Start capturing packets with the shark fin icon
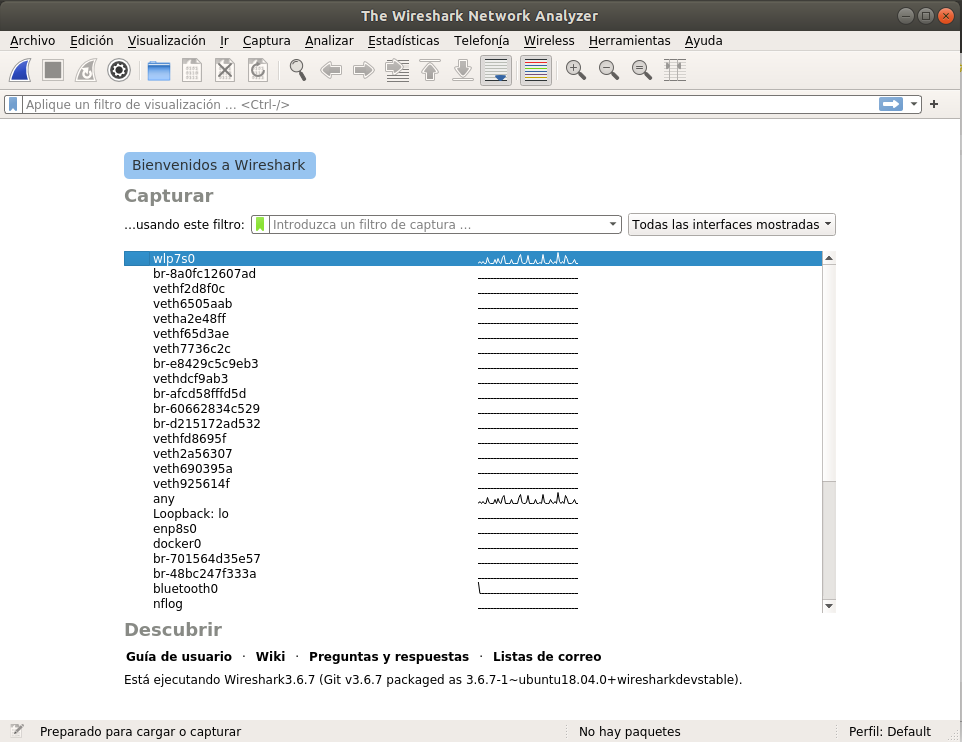This screenshot has width=962, height=742. click(x=20, y=70)
